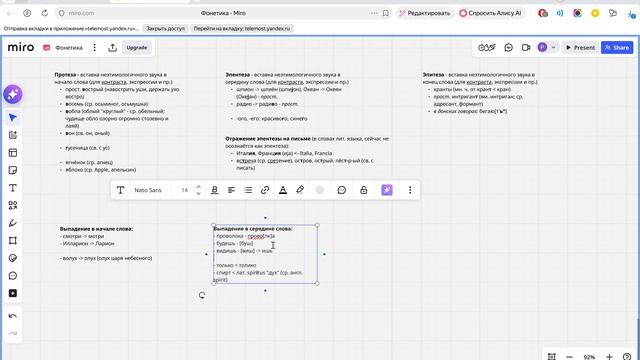640x360 pixels.
Task: Click the Выпадение в начале слова text
Action: 96,229
